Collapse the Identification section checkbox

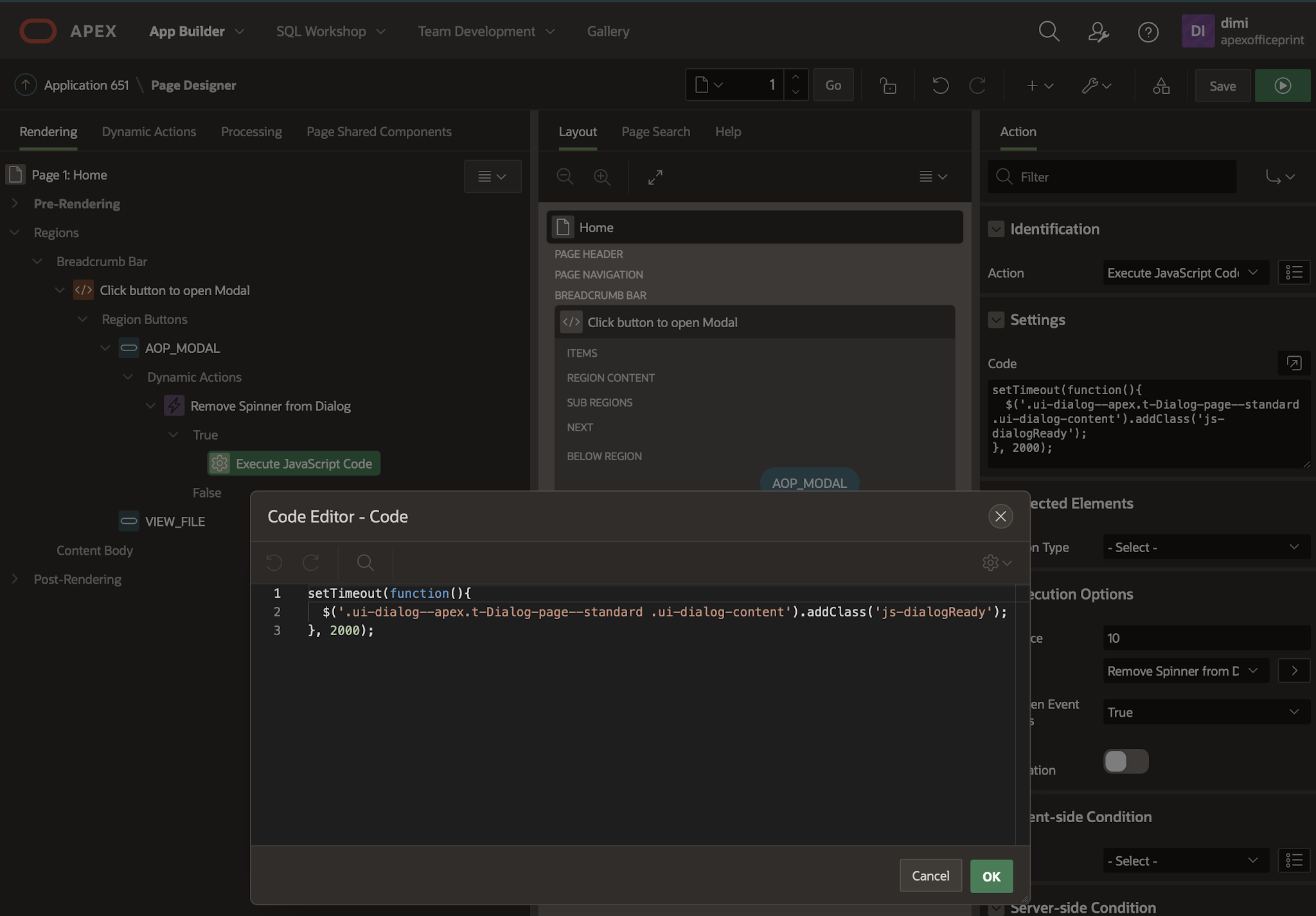996,229
